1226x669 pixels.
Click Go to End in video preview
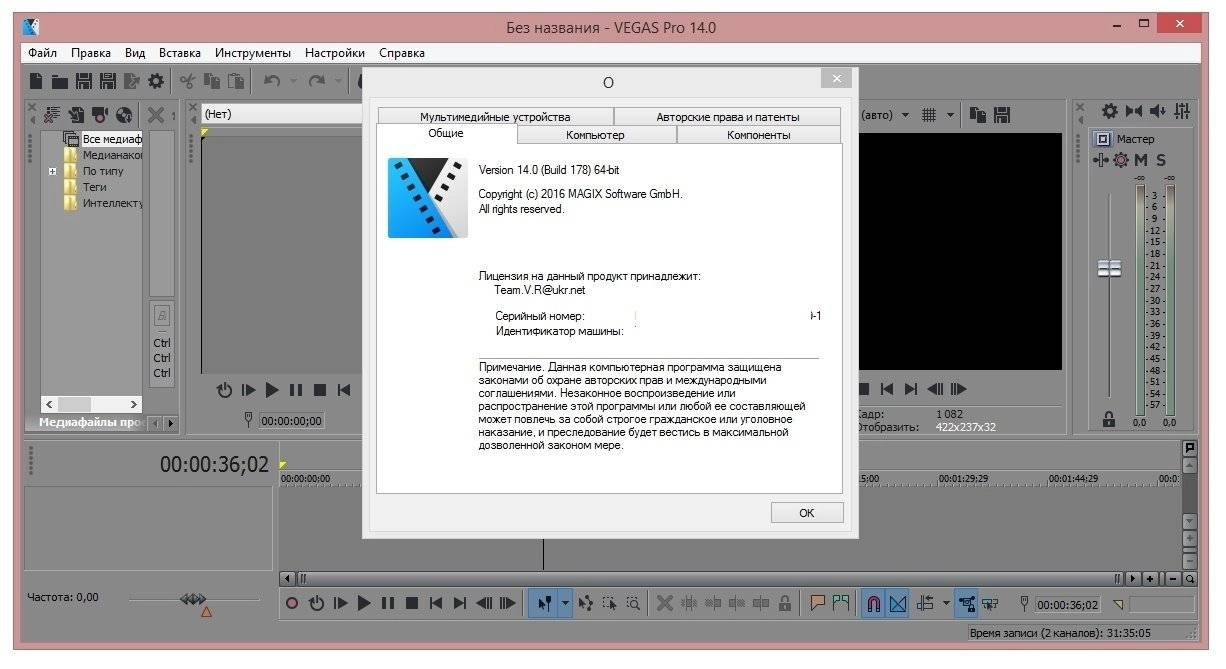point(910,389)
